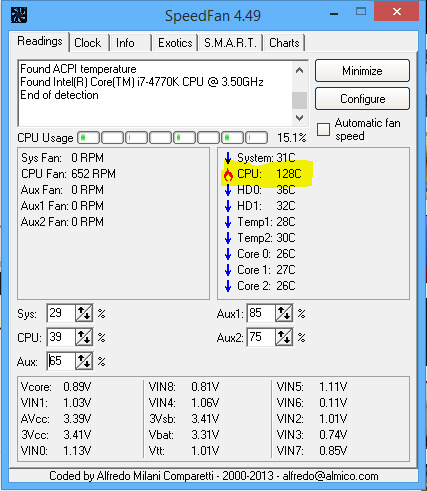Image resolution: width=427 pixels, height=491 pixels.
Task: Select the 'Aux2 Fan: 0 RPM' reading
Action: (62, 222)
